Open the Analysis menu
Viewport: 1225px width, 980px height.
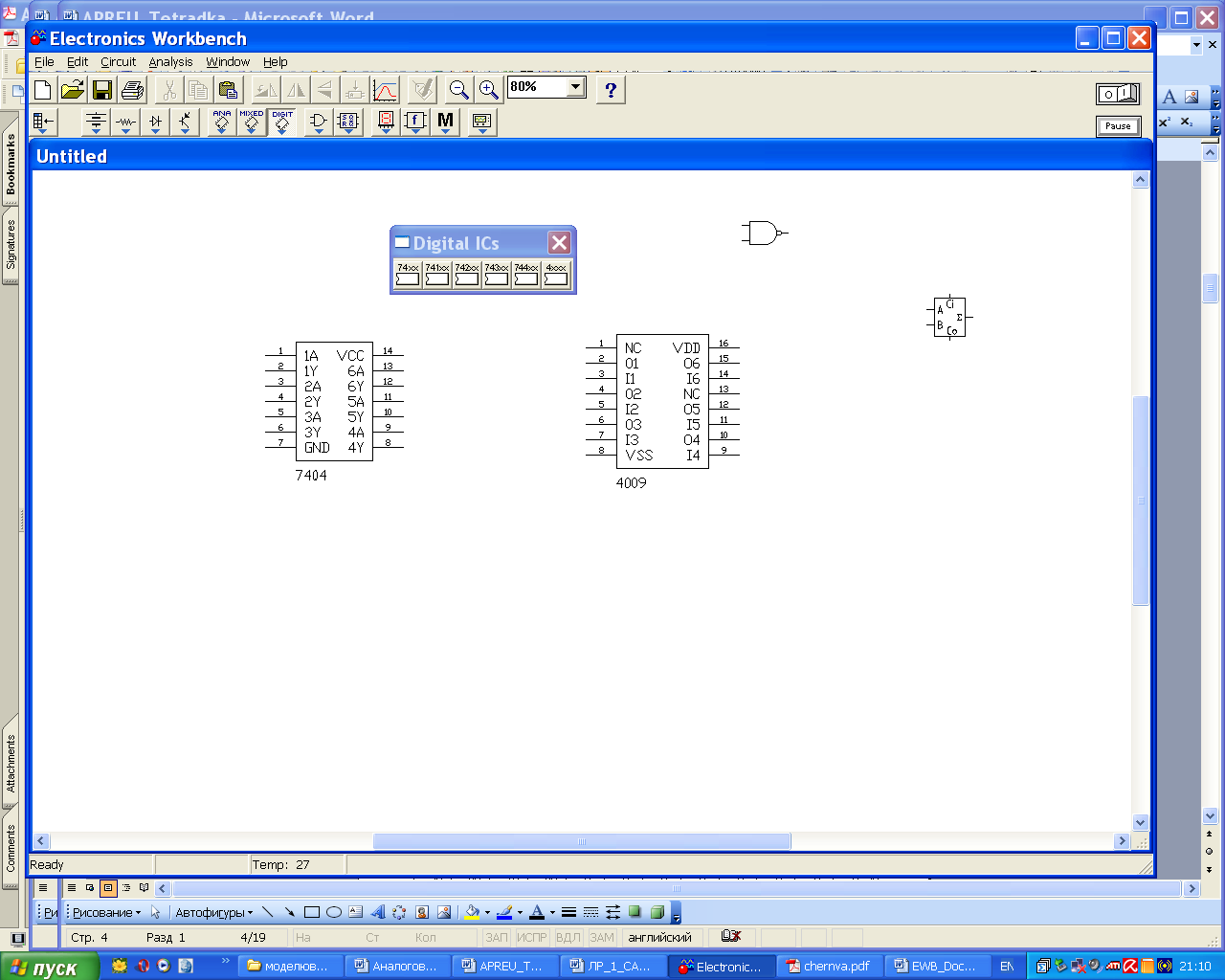pyautogui.click(x=171, y=62)
